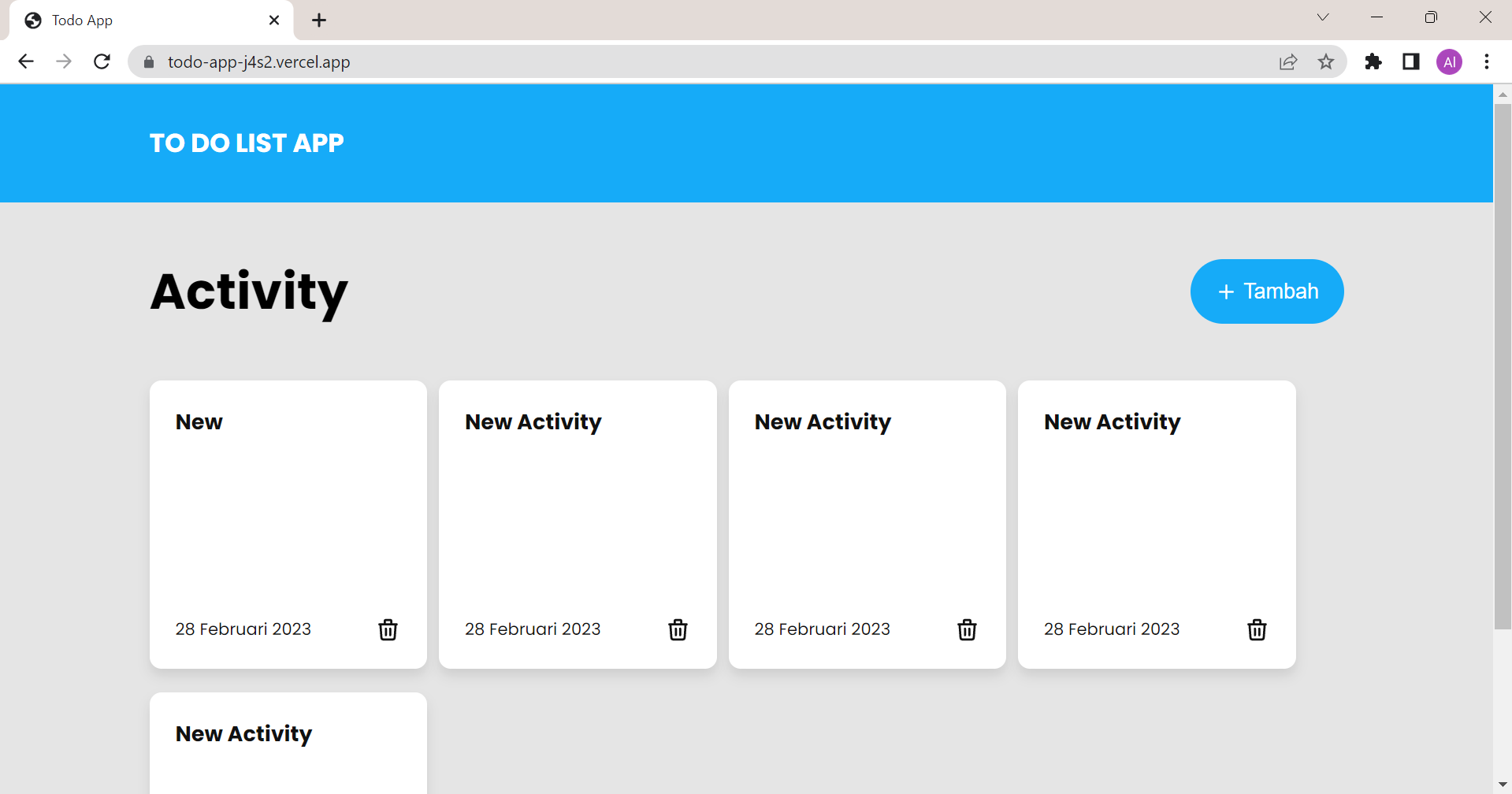Click trash icon on third New Activity card
The image size is (1512, 794).
[x=967, y=629]
